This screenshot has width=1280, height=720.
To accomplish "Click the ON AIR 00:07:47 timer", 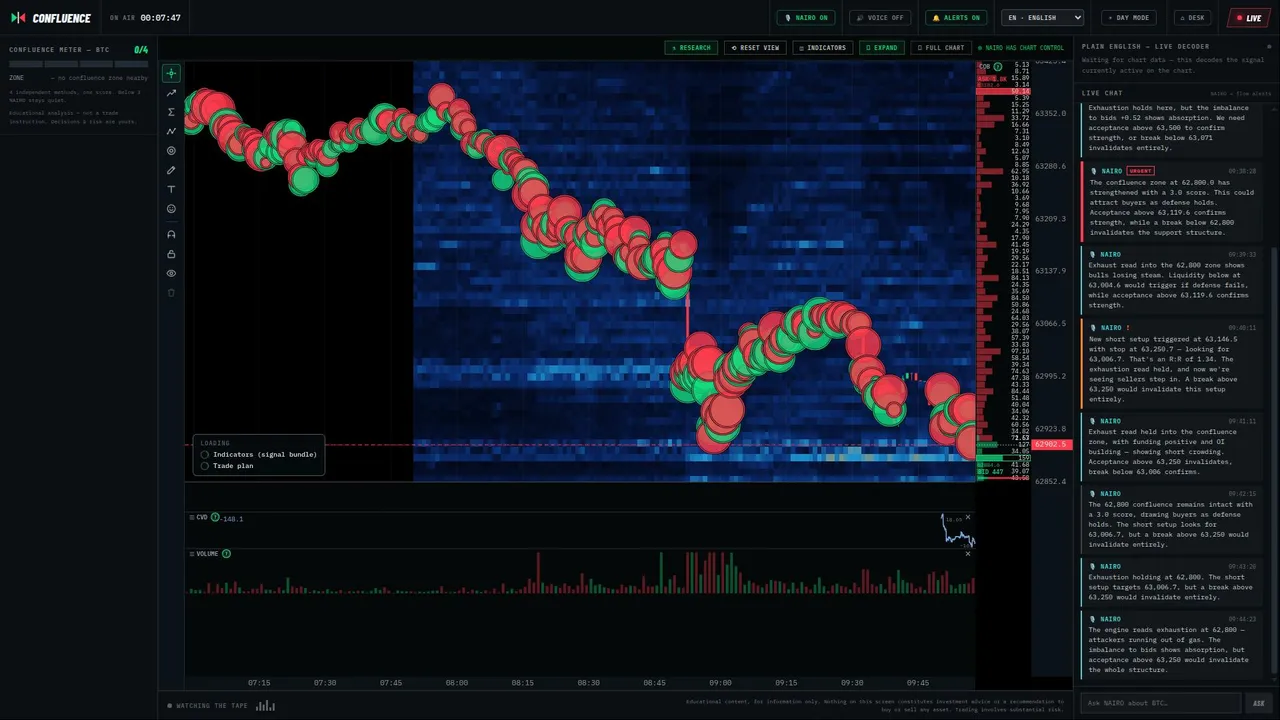I will point(145,18).
